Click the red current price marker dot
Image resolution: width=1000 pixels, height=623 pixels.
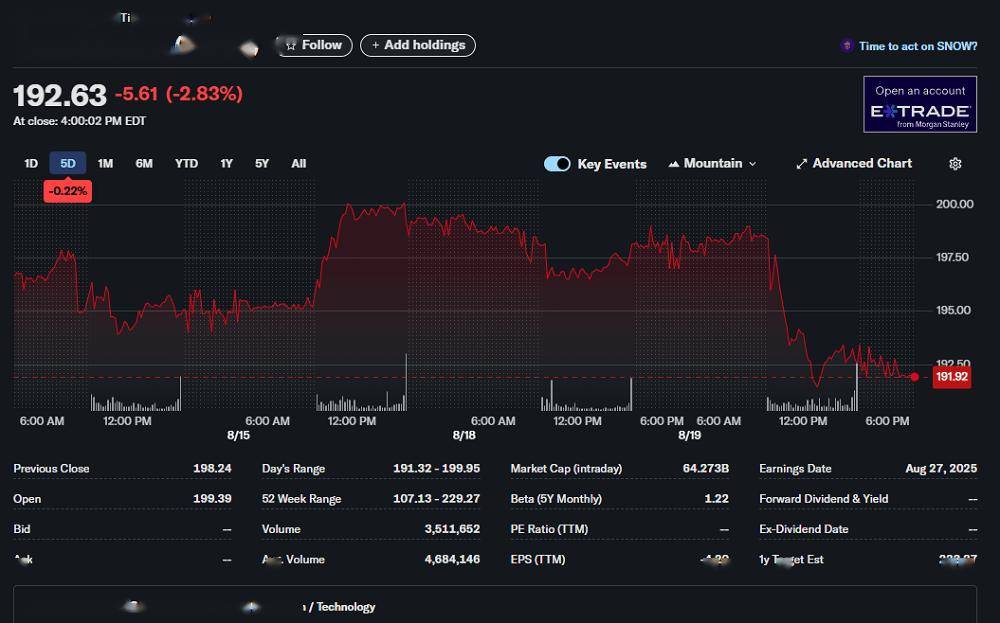tap(915, 377)
